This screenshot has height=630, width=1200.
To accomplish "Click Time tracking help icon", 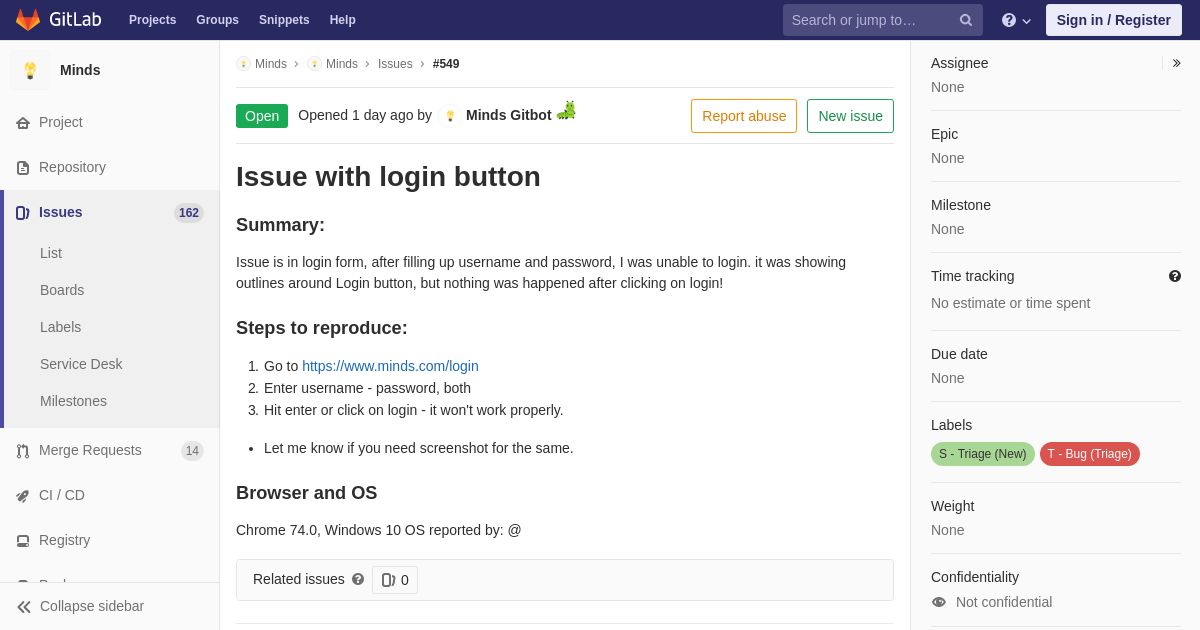I will (1175, 276).
